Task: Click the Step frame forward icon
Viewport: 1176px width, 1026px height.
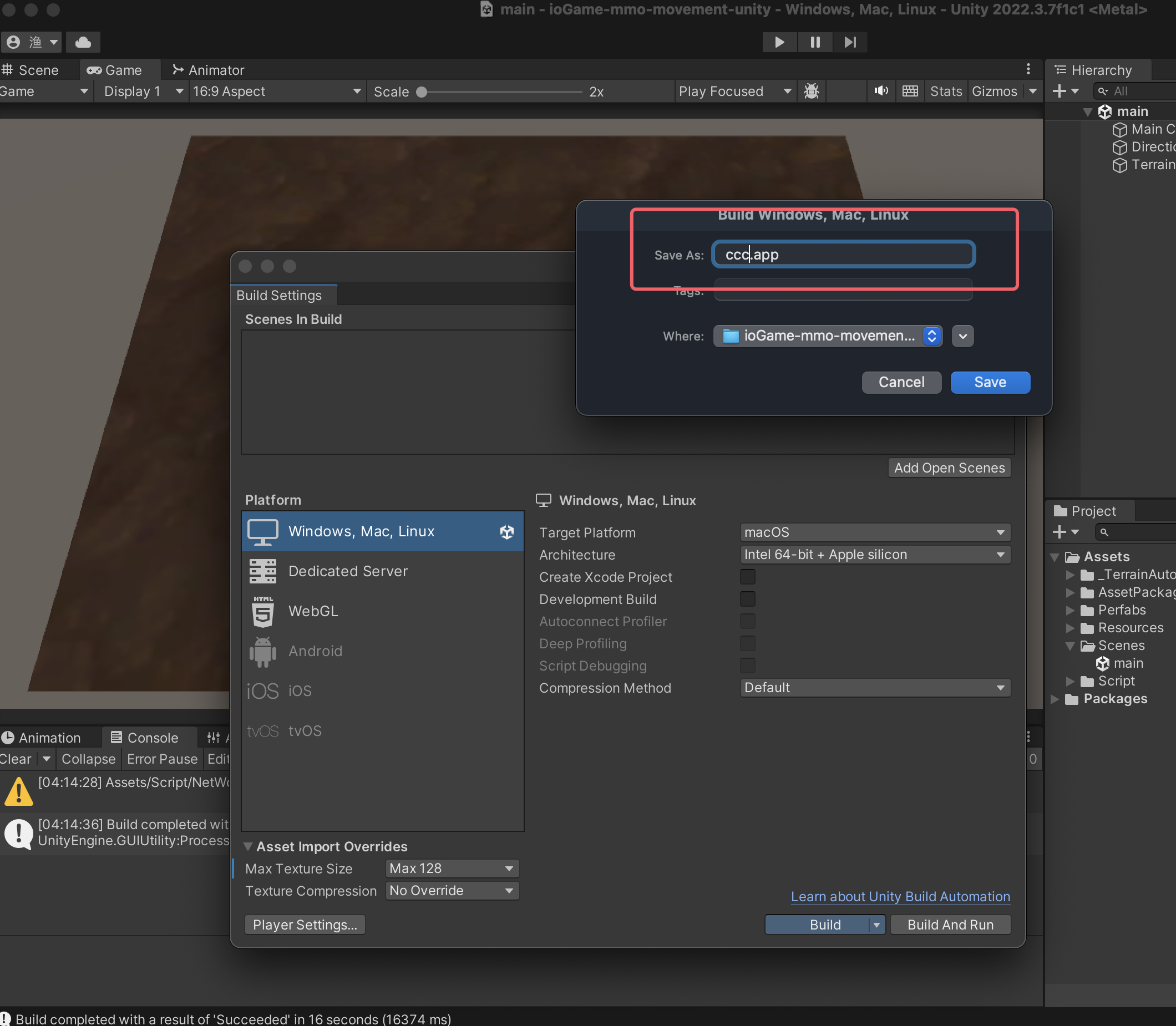Action: (850, 42)
